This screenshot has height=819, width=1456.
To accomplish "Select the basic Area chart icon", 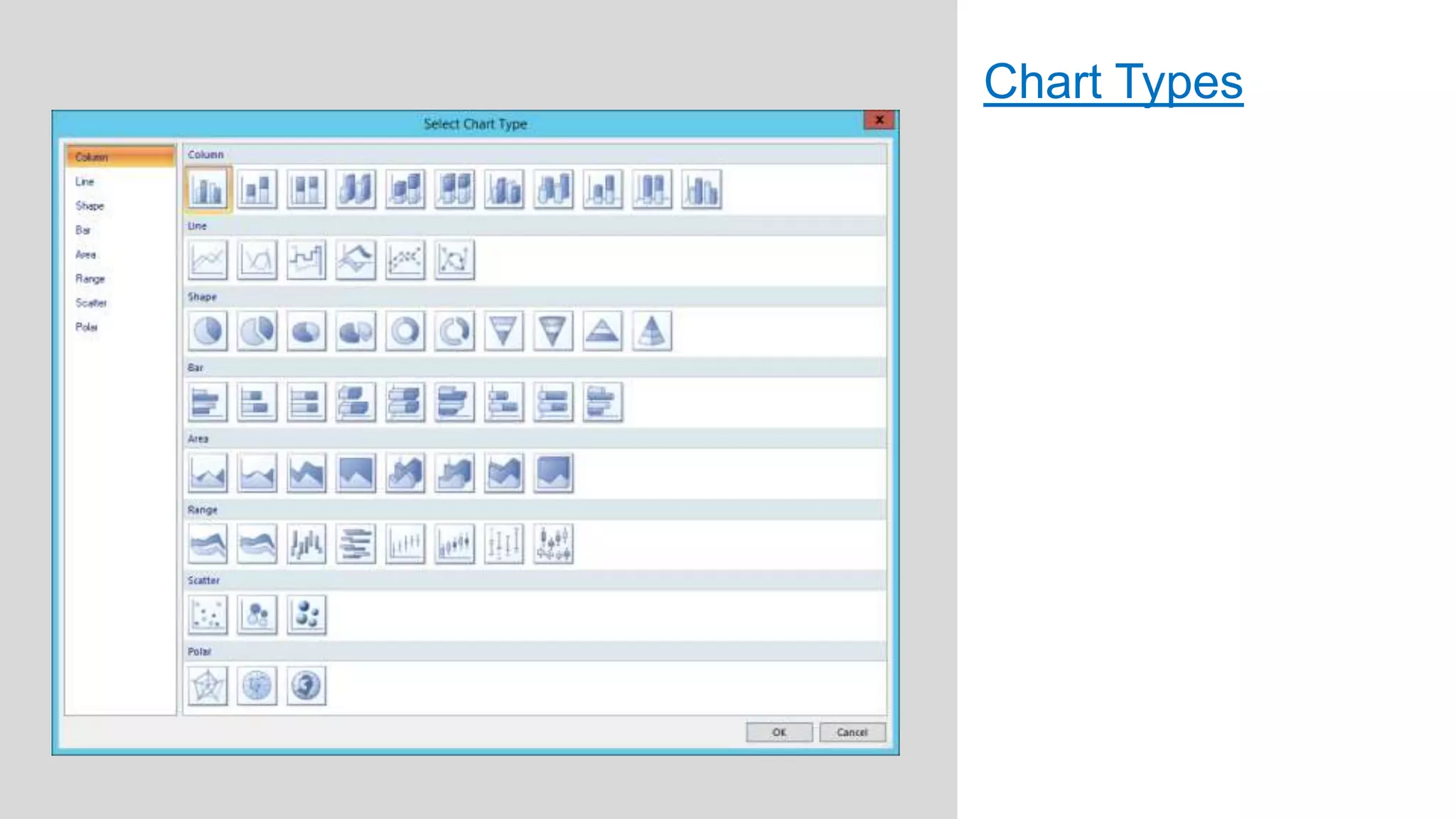I will (x=208, y=473).
